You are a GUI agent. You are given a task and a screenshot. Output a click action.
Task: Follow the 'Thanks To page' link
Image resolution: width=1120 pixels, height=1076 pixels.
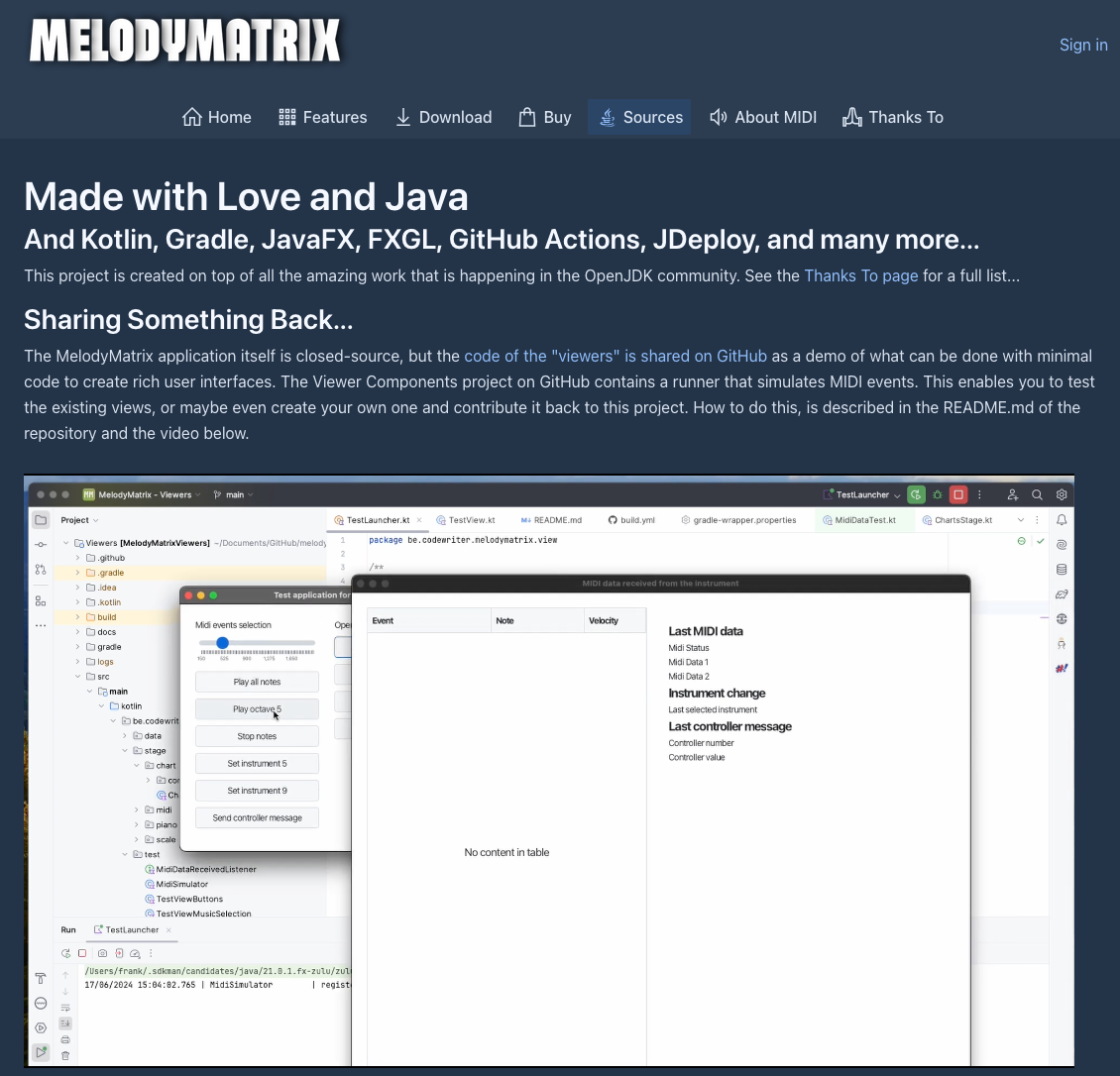(x=860, y=275)
